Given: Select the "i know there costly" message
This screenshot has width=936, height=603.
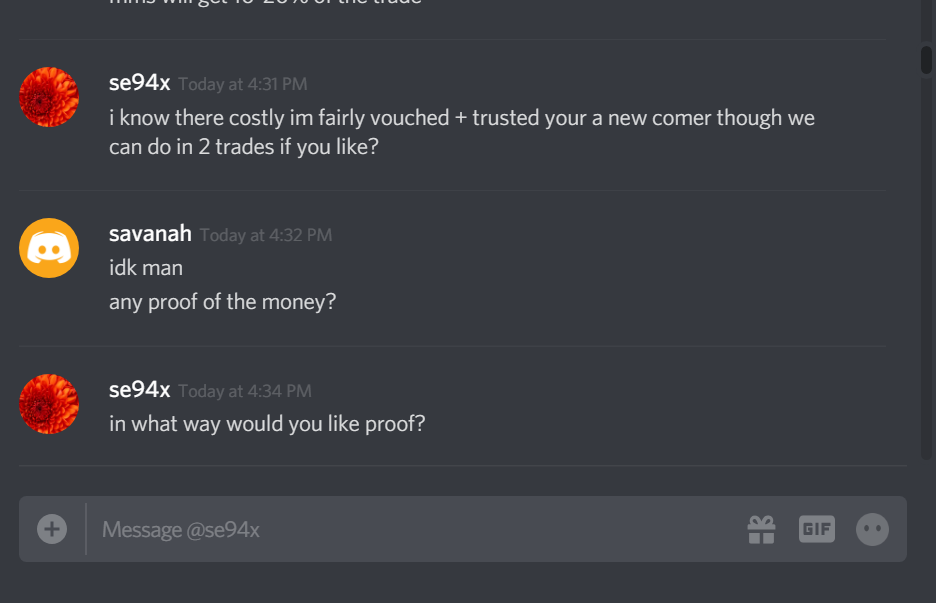Looking at the screenshot, I should click(461, 132).
